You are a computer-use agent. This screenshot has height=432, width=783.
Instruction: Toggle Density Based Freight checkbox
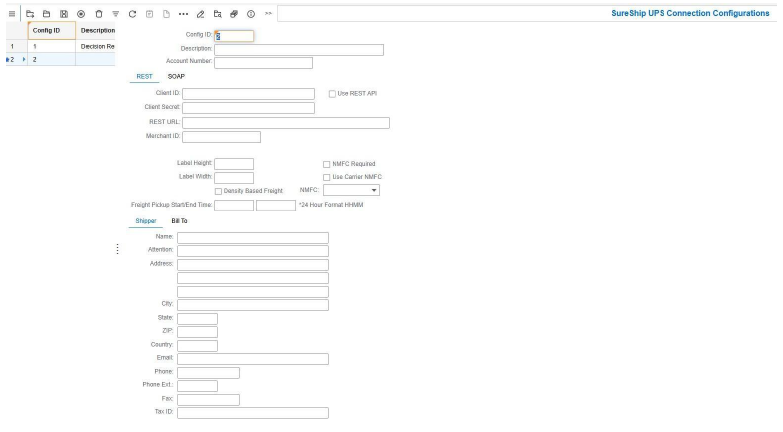218,190
